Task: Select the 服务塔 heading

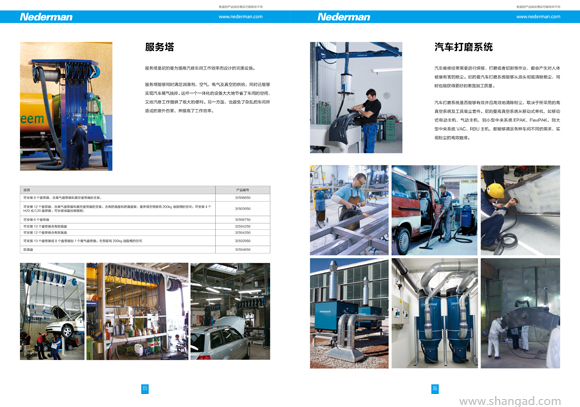Action: 159,47
